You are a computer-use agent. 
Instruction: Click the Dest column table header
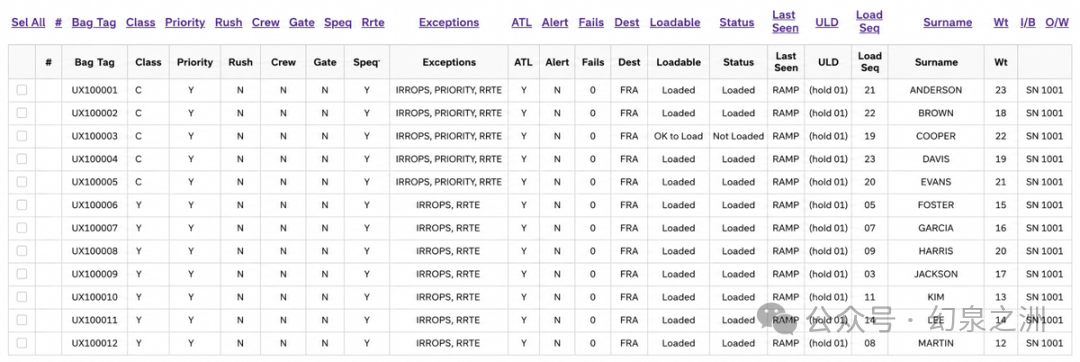[629, 62]
